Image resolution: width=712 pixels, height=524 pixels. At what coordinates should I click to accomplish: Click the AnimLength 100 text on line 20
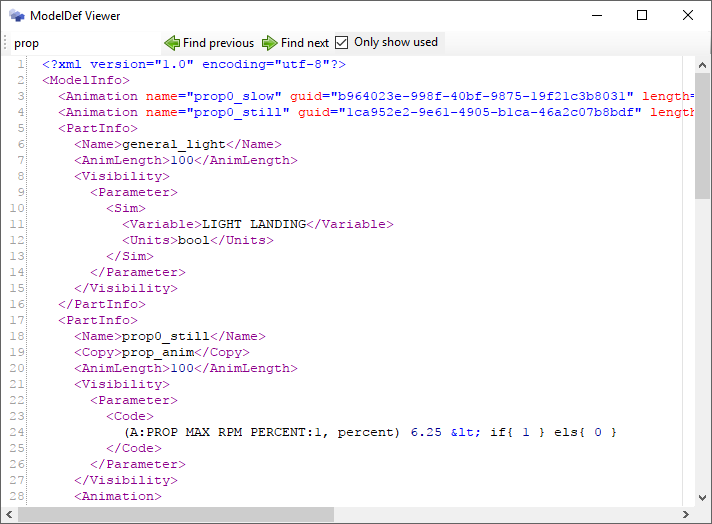[x=186, y=368]
